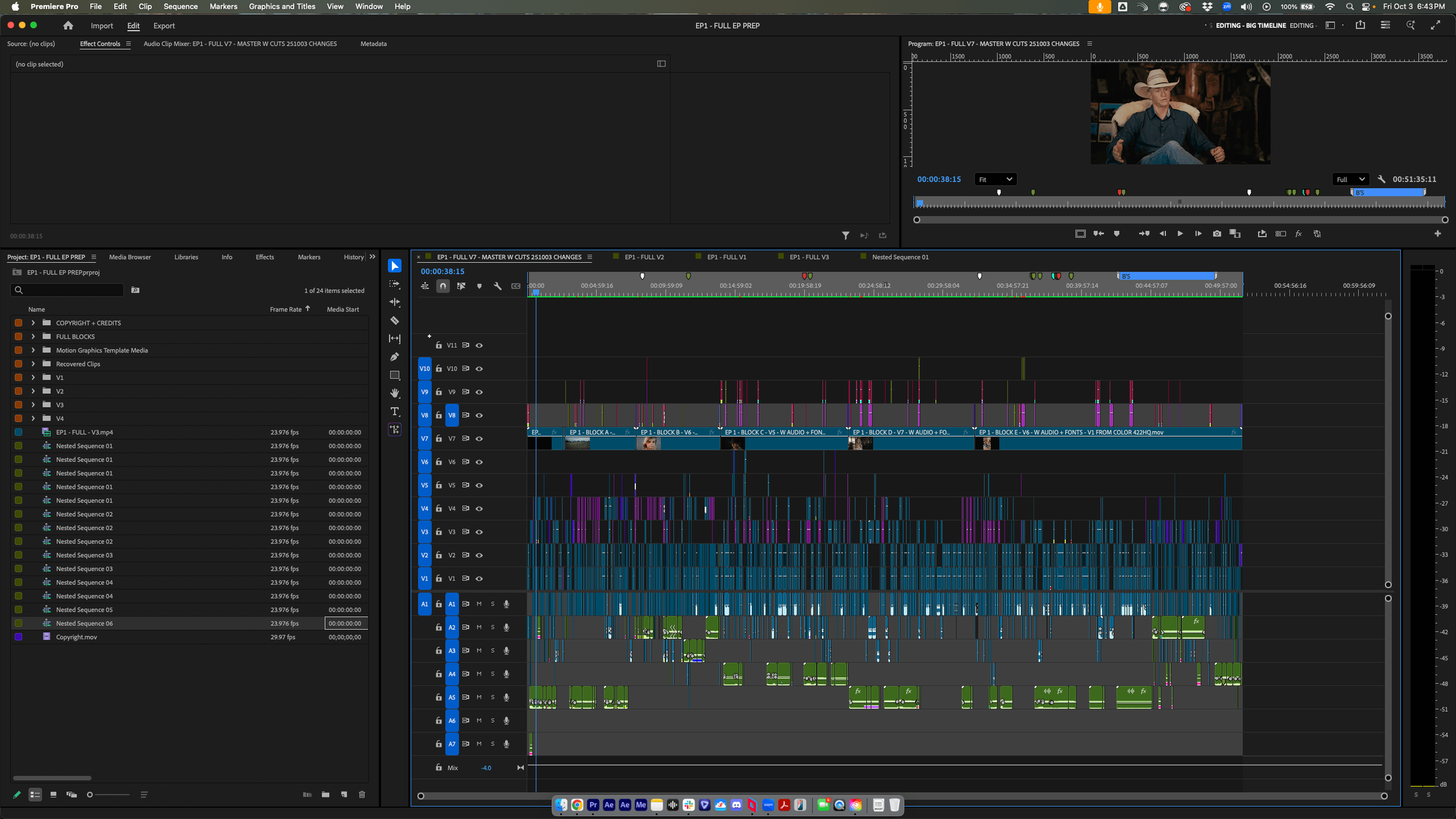Viewport: 1456px width, 819px height.
Task: Select the Ripple Edit tool
Action: click(x=395, y=302)
